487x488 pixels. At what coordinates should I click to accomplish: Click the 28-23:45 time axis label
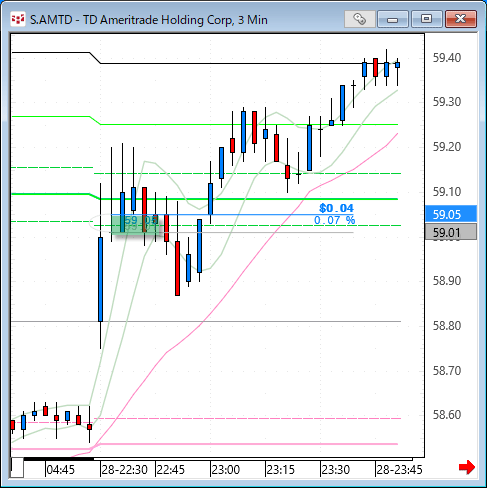[399, 470]
